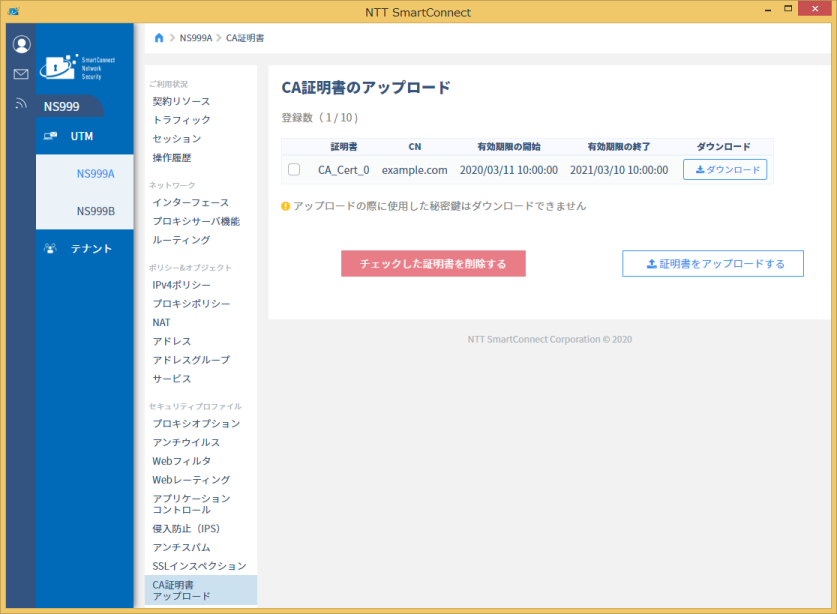The width and height of the screenshot is (837, 614).
Task: Open SSLインスペクション profile
Action: (x=199, y=566)
